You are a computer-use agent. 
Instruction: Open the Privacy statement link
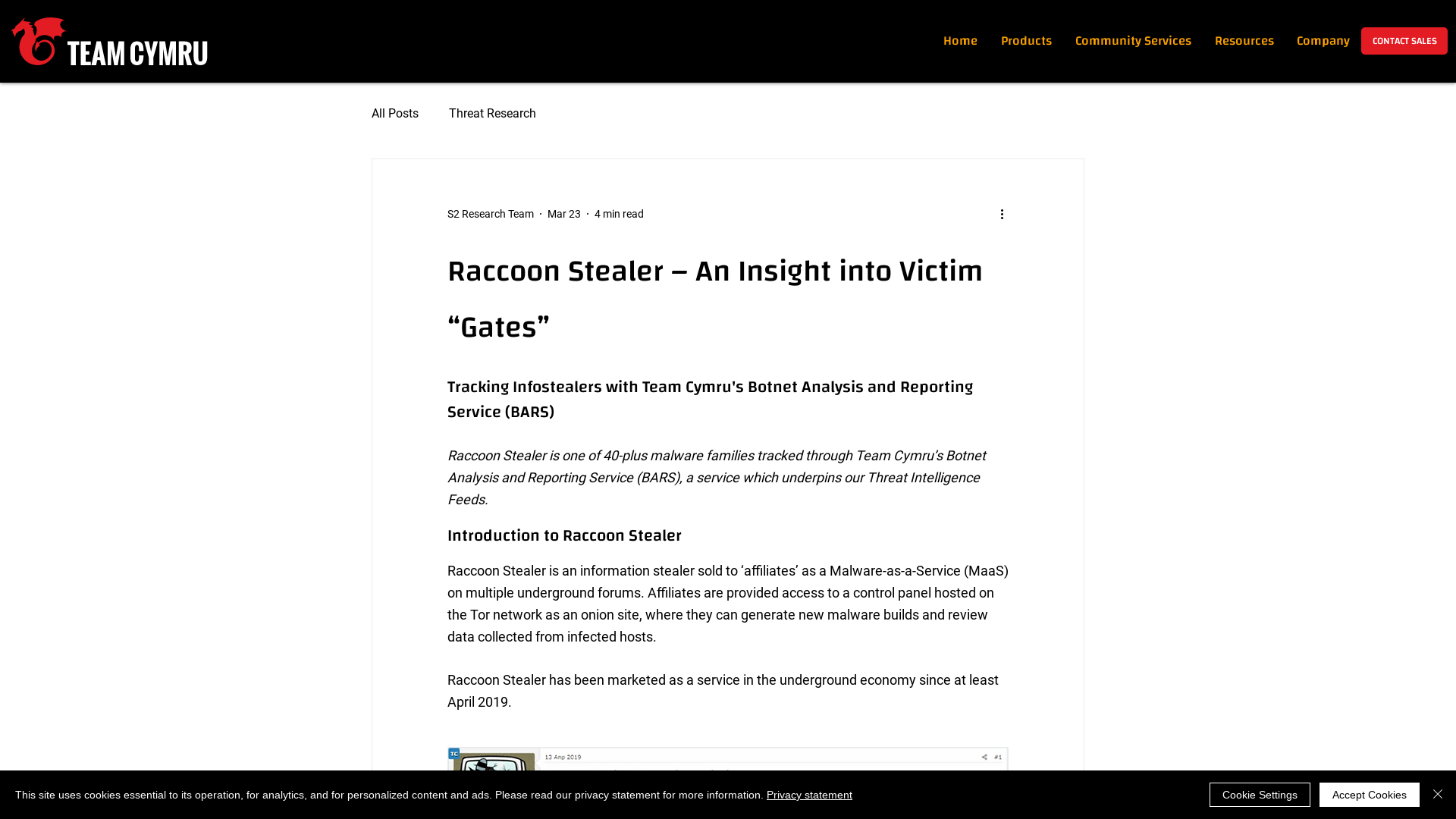pos(809,795)
